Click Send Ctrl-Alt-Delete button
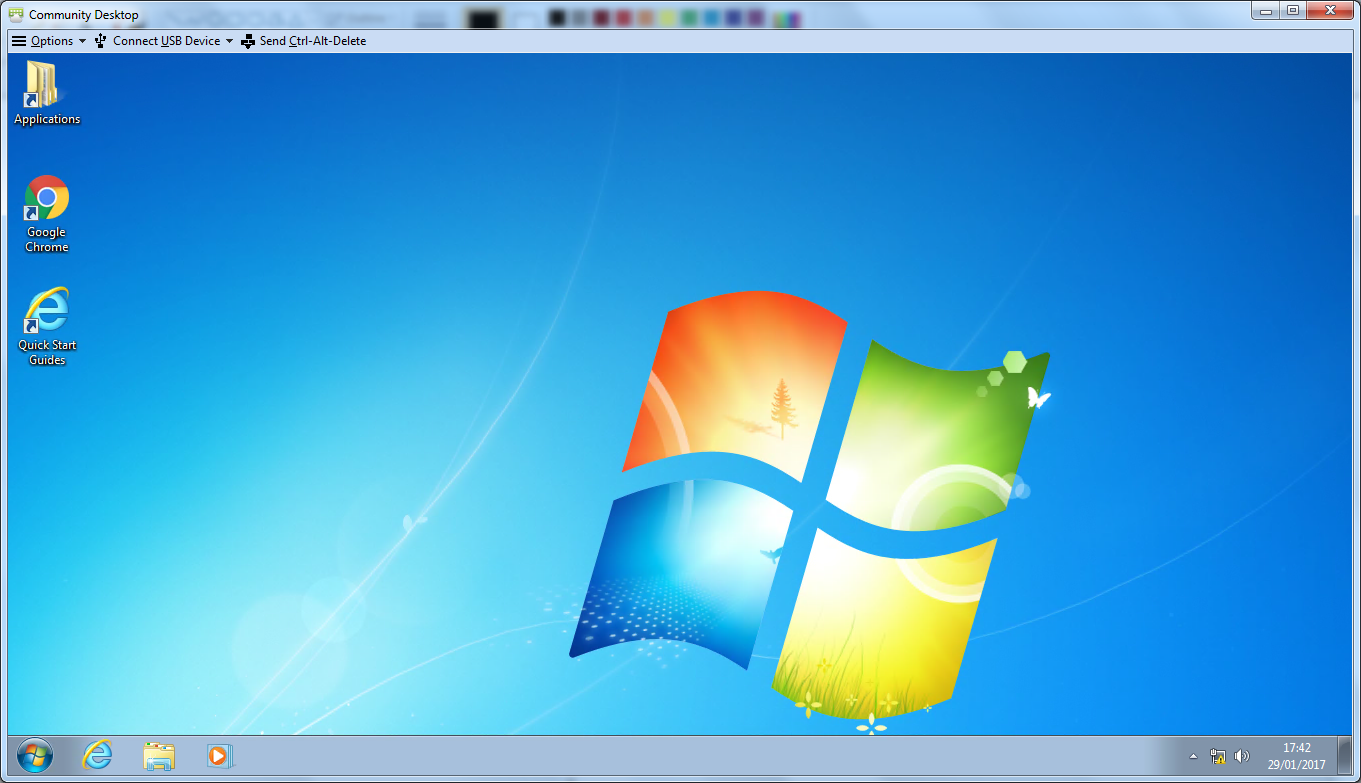 click(303, 41)
